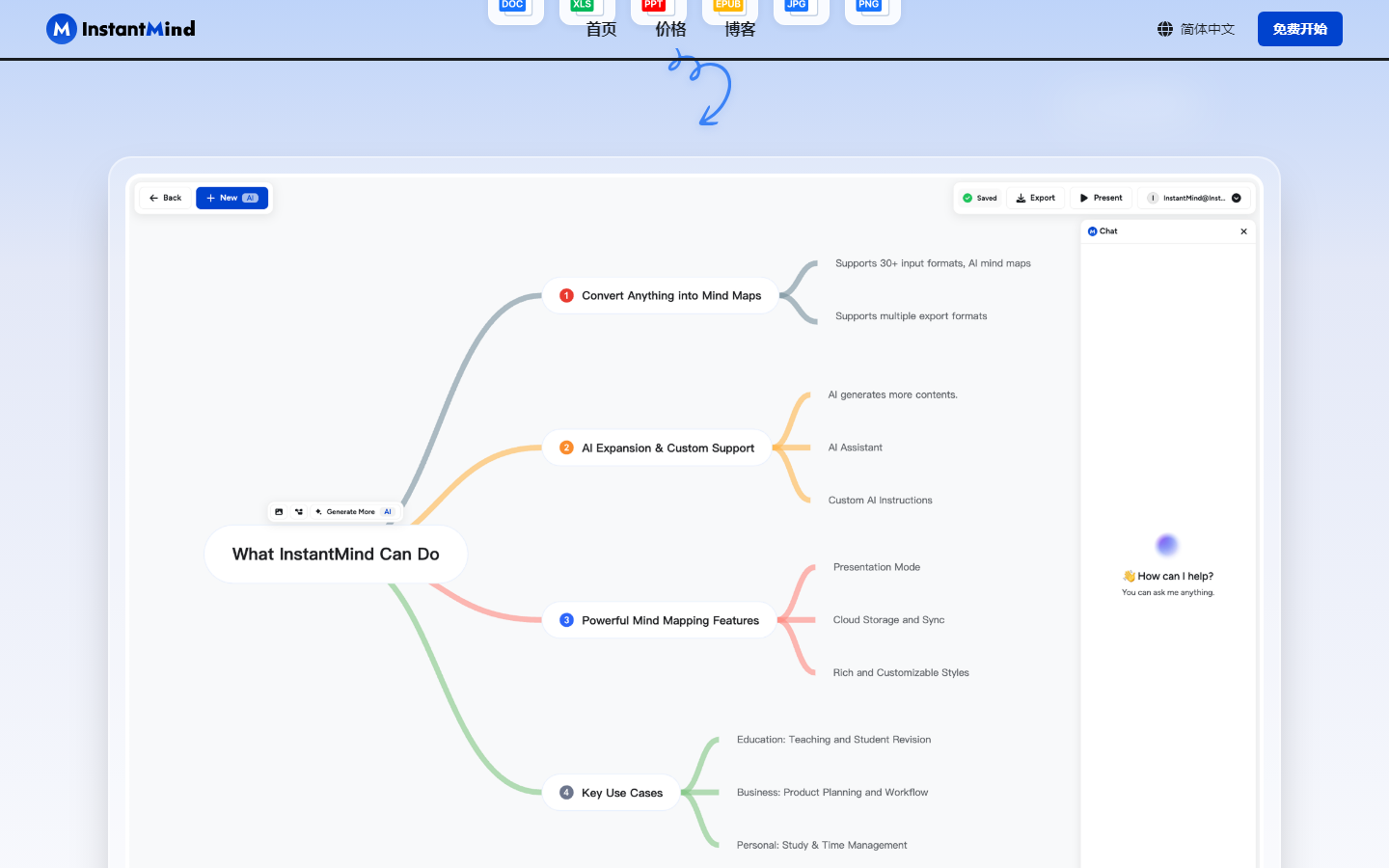Click 'Cloud Storage and Sync' text
This screenshot has height=868, width=1389.
[x=889, y=620]
